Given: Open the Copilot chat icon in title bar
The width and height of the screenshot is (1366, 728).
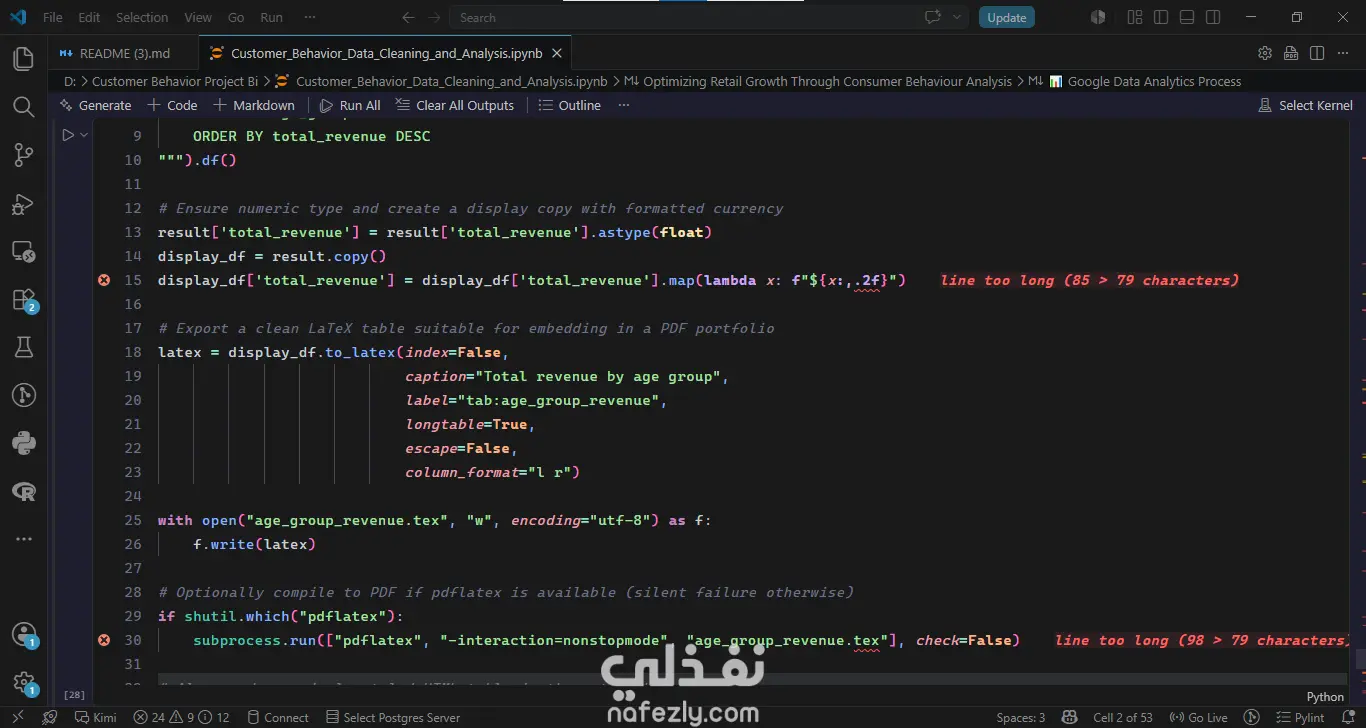Looking at the screenshot, I should click(934, 17).
